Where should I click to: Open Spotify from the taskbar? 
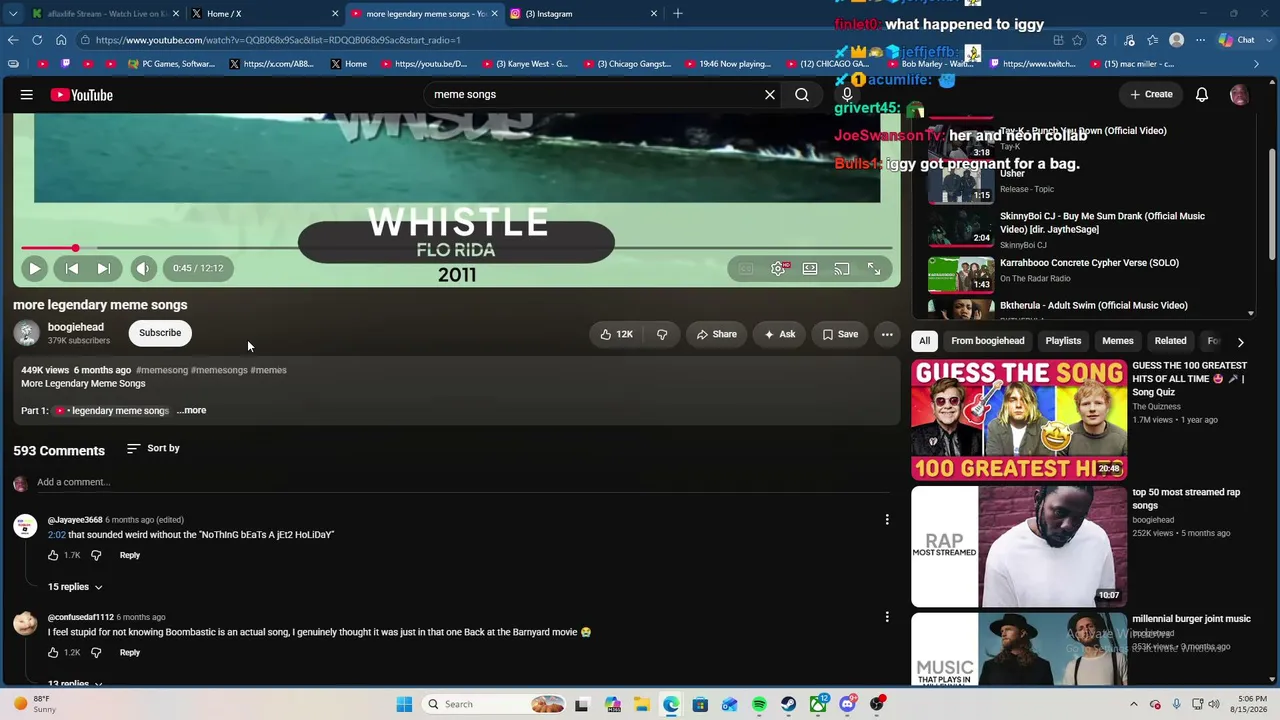tap(759, 704)
